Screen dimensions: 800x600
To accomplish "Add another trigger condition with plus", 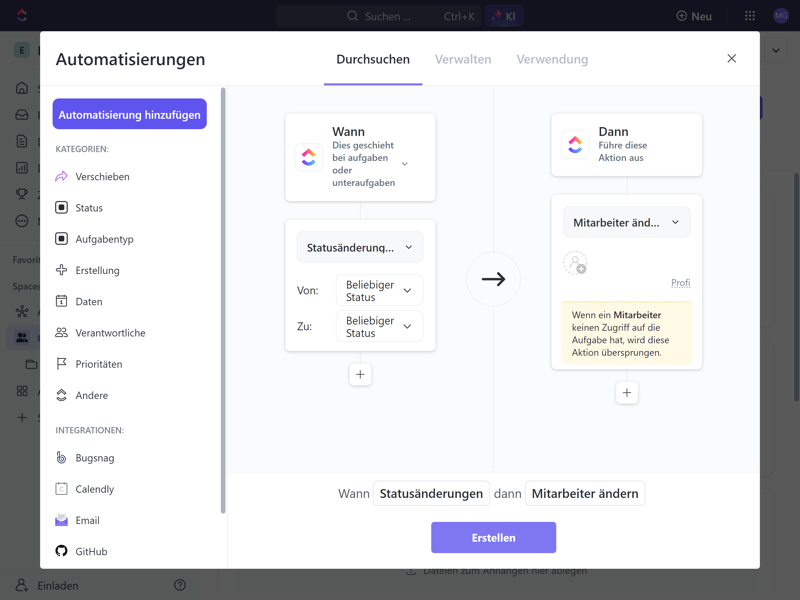I will pos(360,374).
